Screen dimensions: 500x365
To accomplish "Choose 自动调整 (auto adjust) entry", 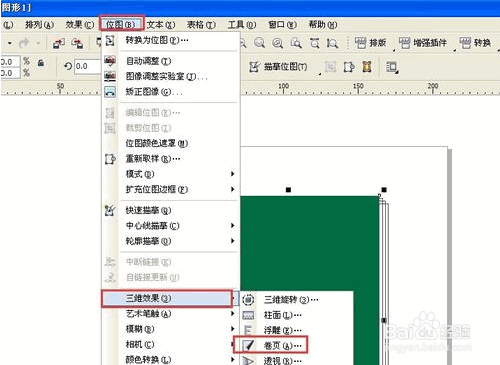I will (171, 61).
